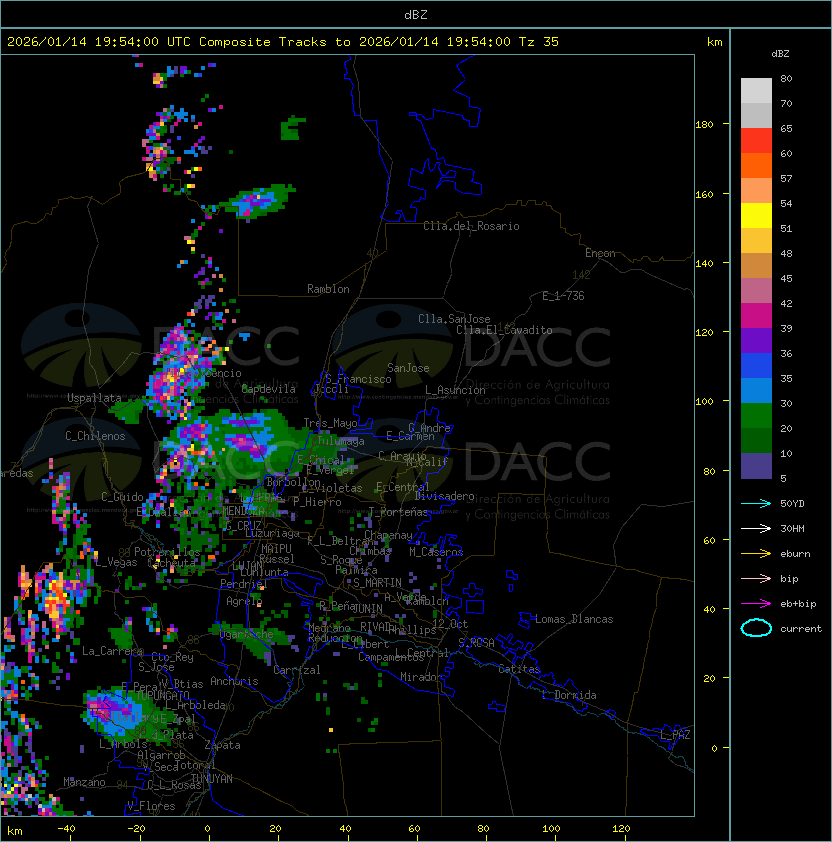Click the L_PAZ place label
832x842 pixels.
[x=675, y=735]
